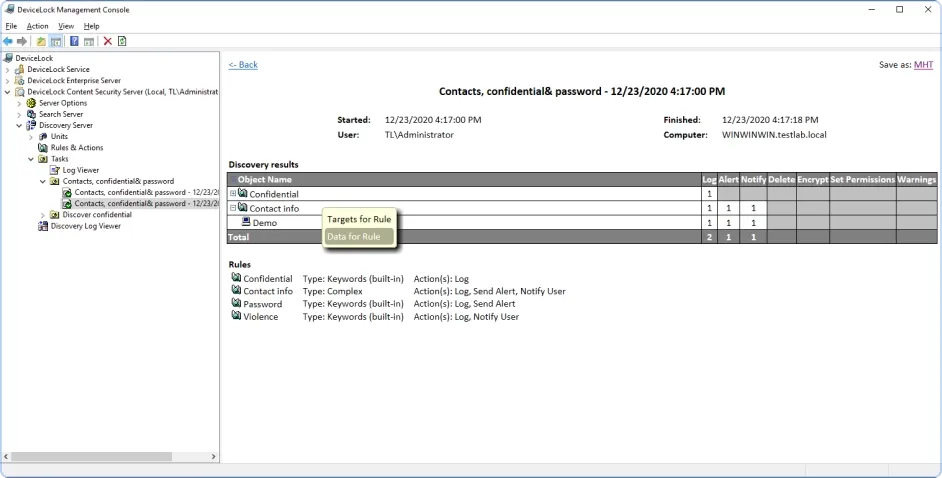
Task: Click the Up One Level folder icon
Action: coord(41,41)
